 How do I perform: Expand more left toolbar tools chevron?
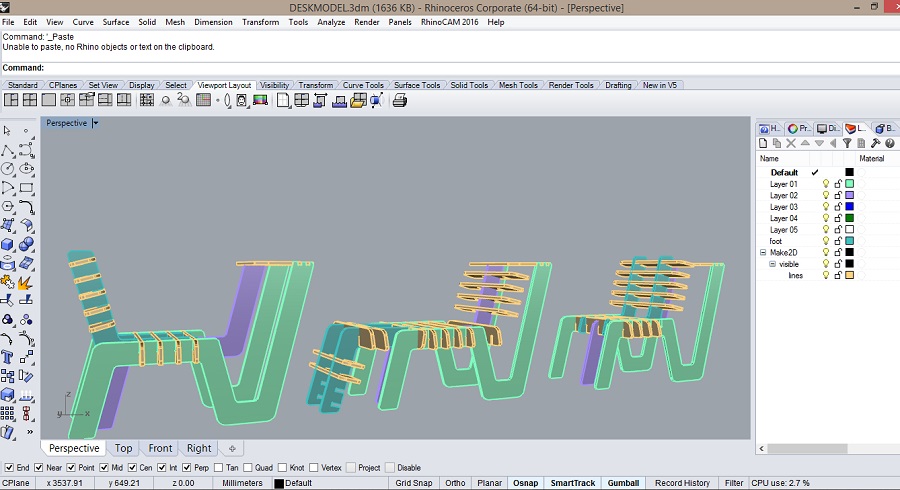point(29,431)
